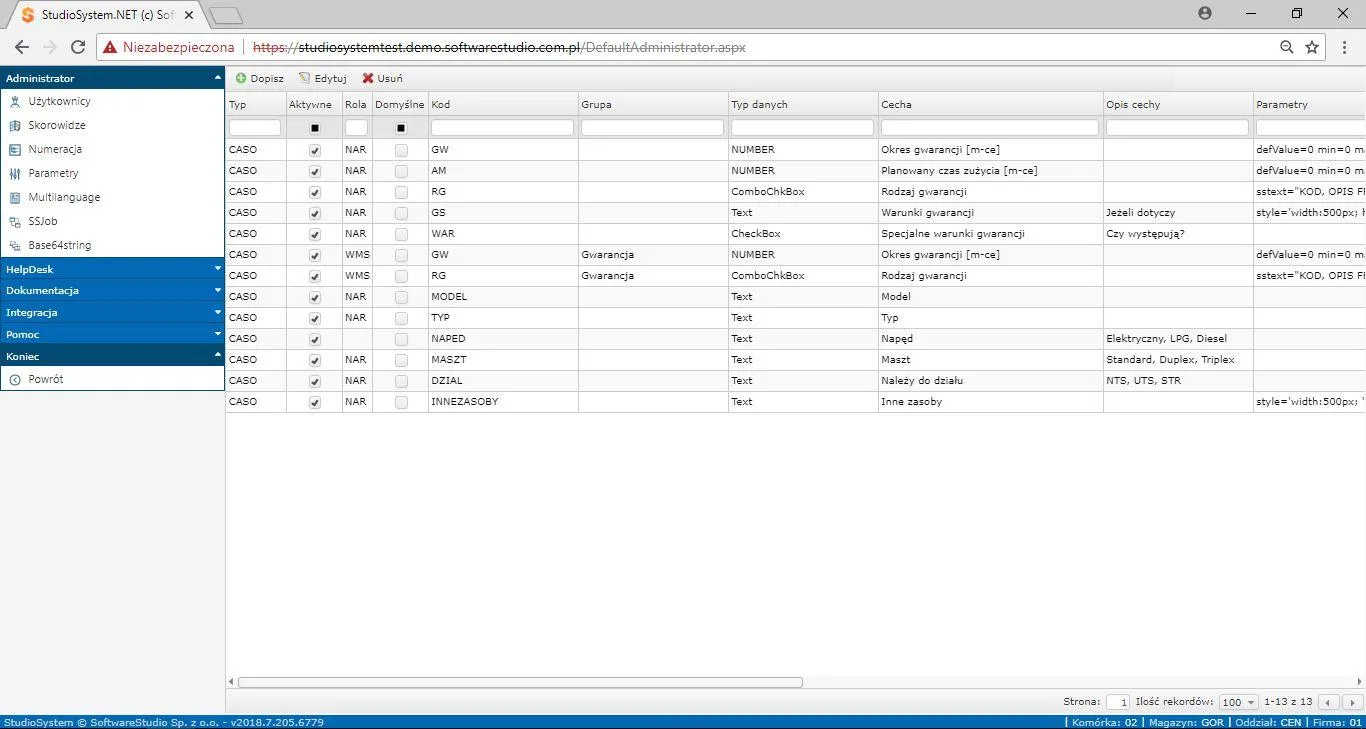Viewport: 1366px width, 729px height.
Task: Click the browser back button
Action: pyautogui.click(x=22, y=47)
